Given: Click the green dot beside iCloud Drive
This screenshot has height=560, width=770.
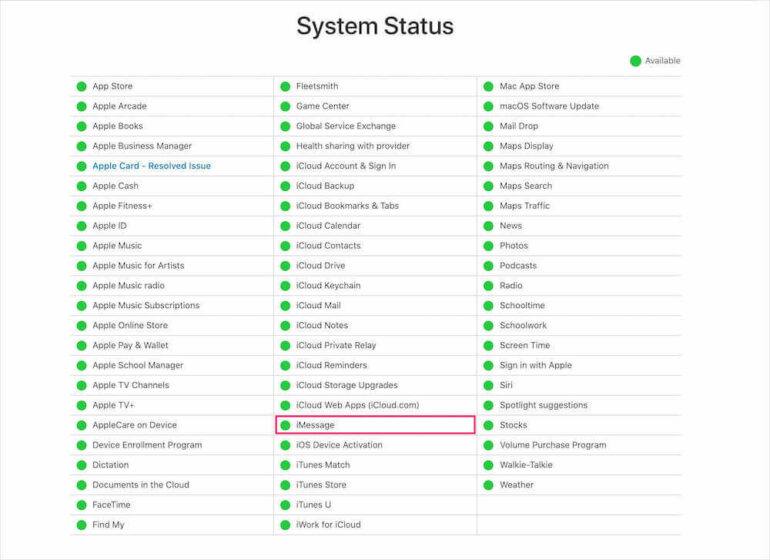Looking at the screenshot, I should (285, 265).
